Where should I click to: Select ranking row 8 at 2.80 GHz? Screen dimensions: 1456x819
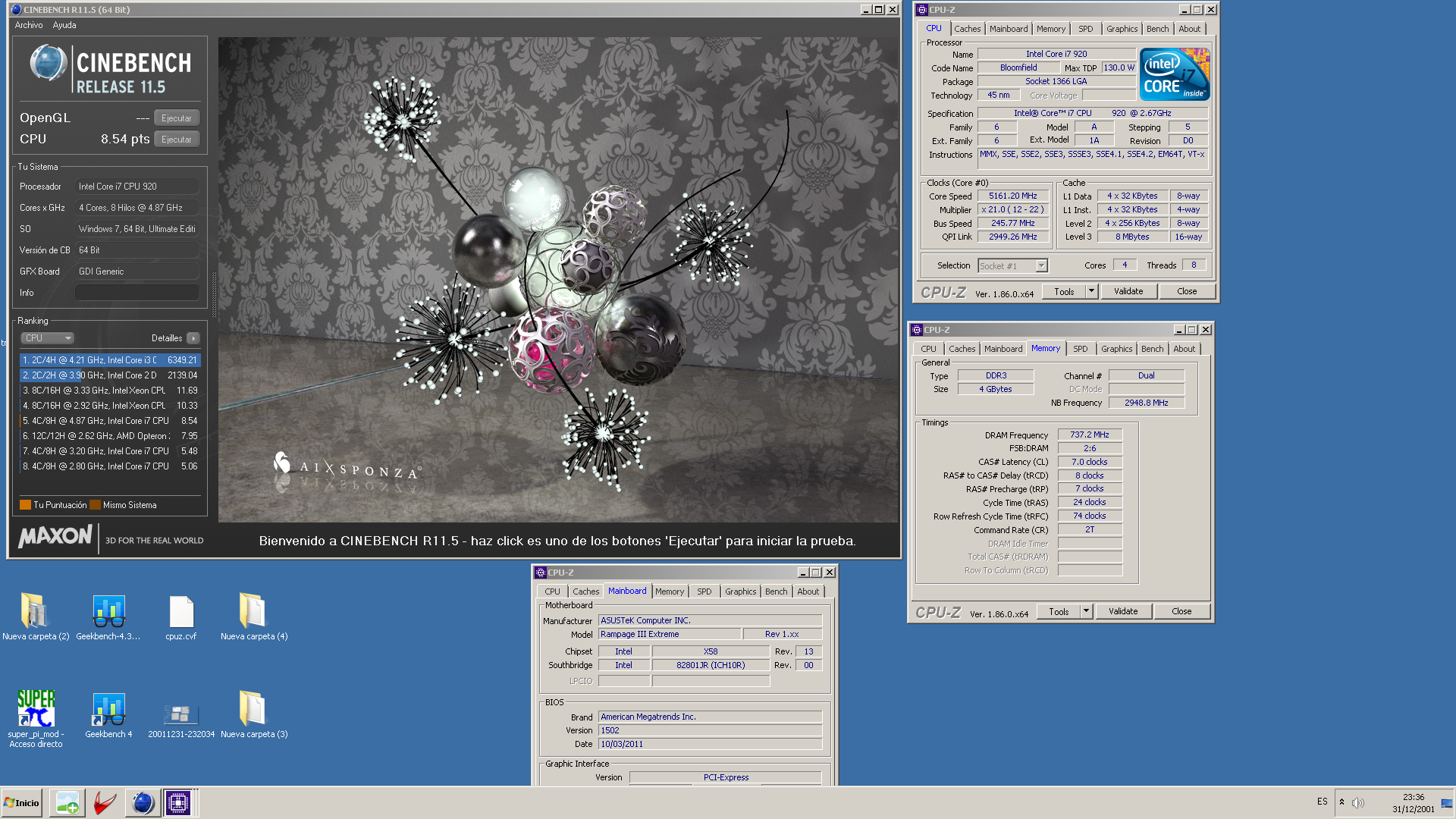click(110, 466)
